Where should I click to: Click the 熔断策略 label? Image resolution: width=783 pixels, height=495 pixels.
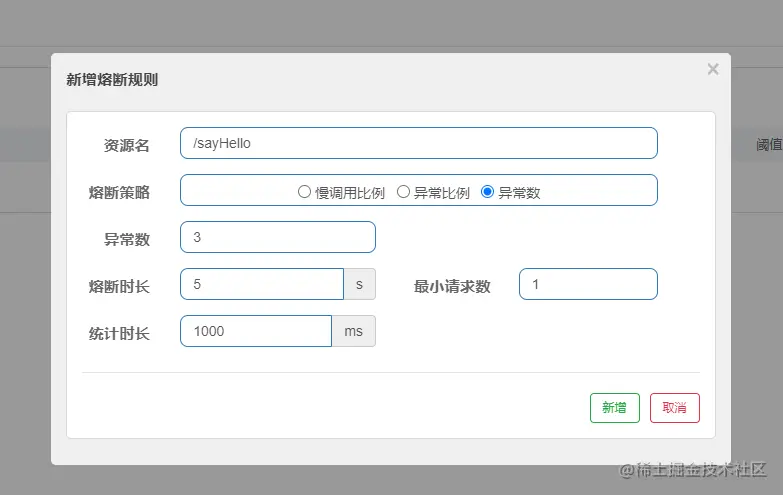(119, 192)
